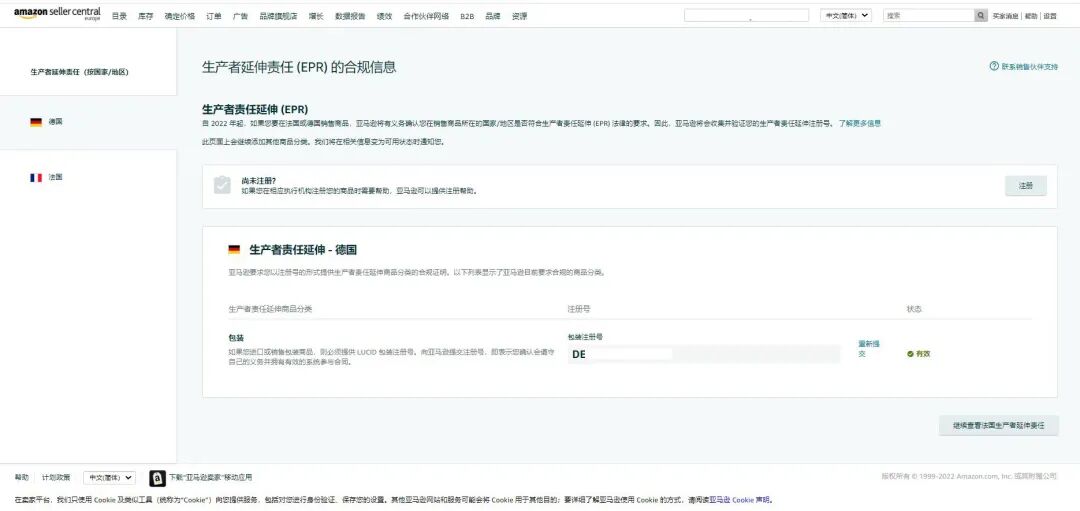Click the 搜索 input field
This screenshot has width=1080, height=511.
pos(928,15)
